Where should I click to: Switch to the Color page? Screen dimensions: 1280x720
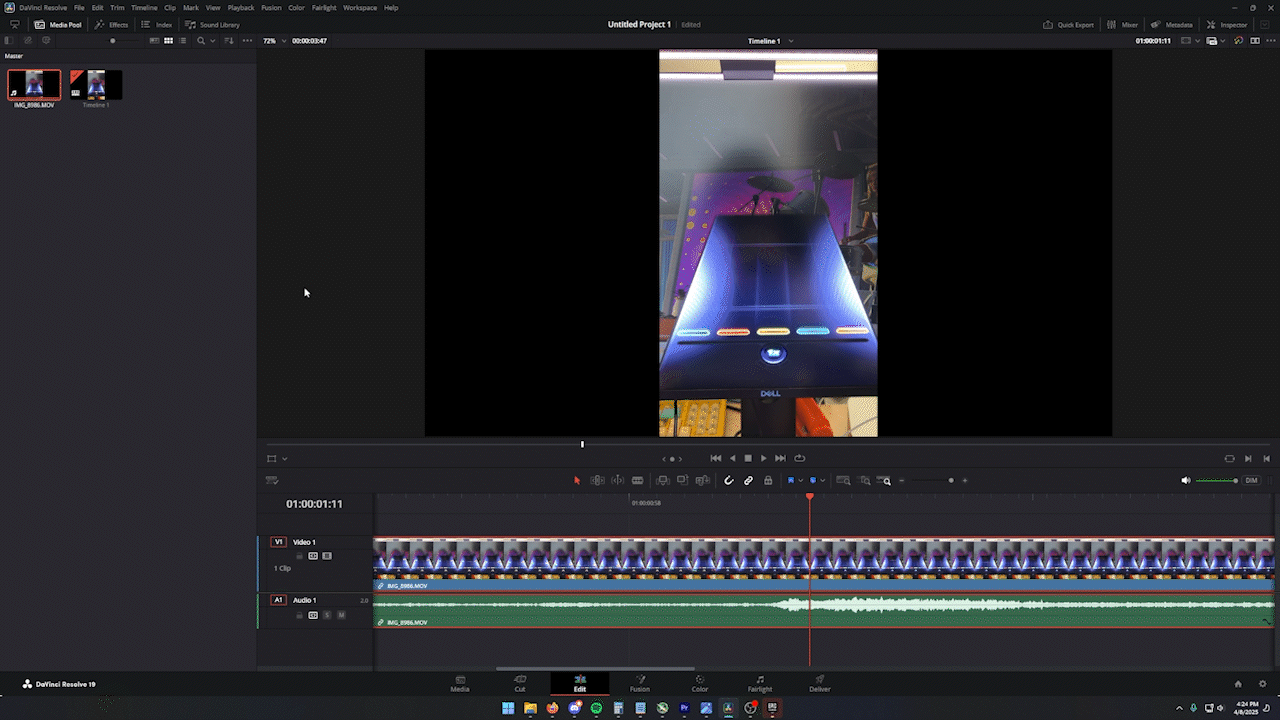[x=700, y=686]
